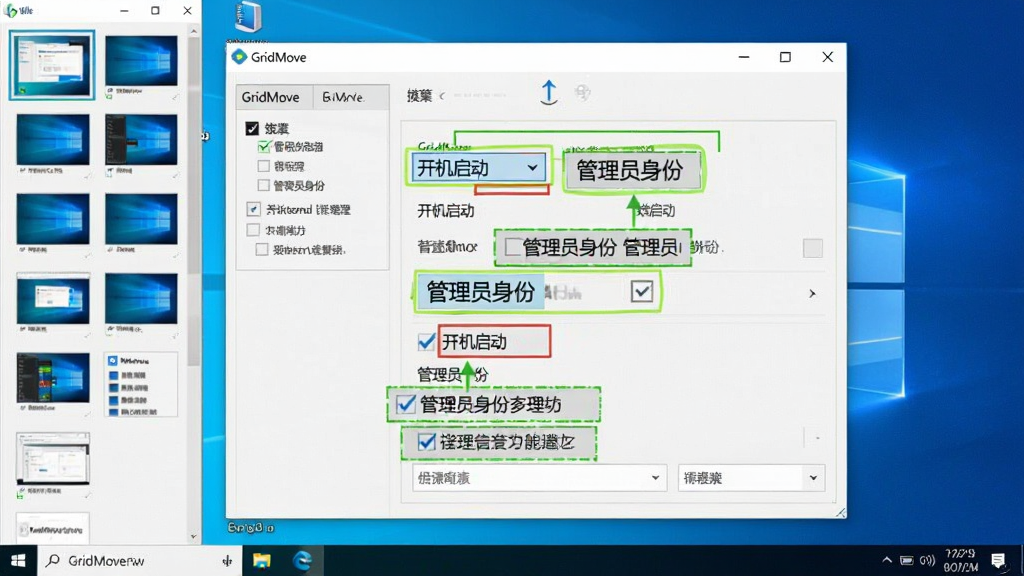Click the 搜集 back label in toolbar
Screen dimensions: 1024x576
pyautogui.click(x=419, y=96)
